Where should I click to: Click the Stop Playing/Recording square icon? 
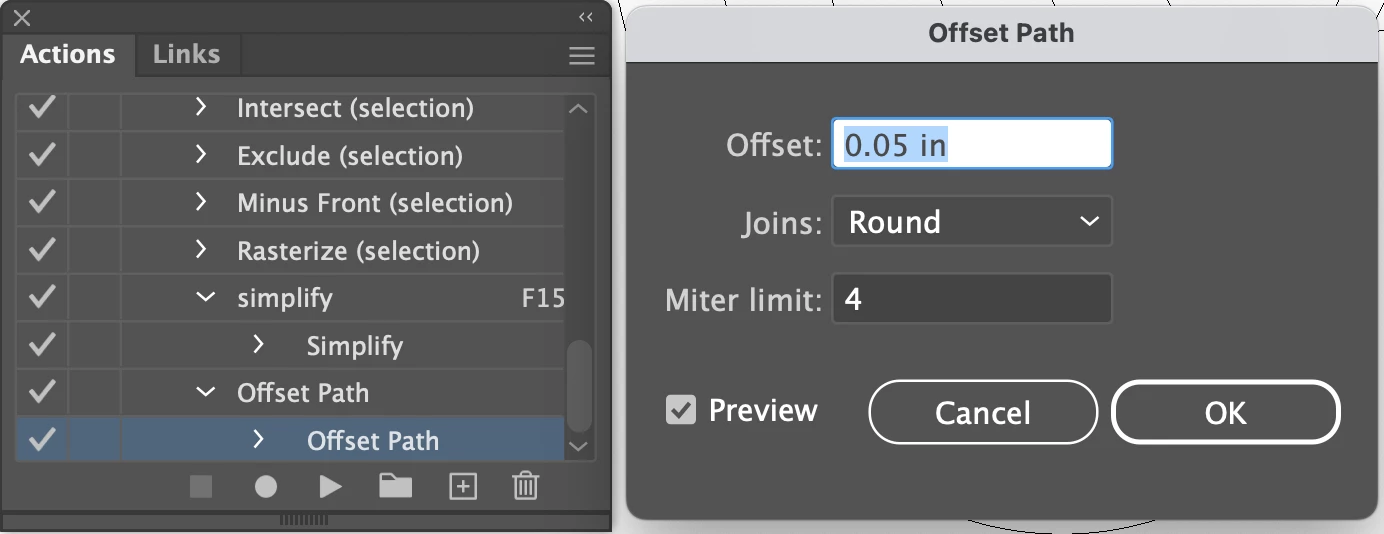click(202, 487)
